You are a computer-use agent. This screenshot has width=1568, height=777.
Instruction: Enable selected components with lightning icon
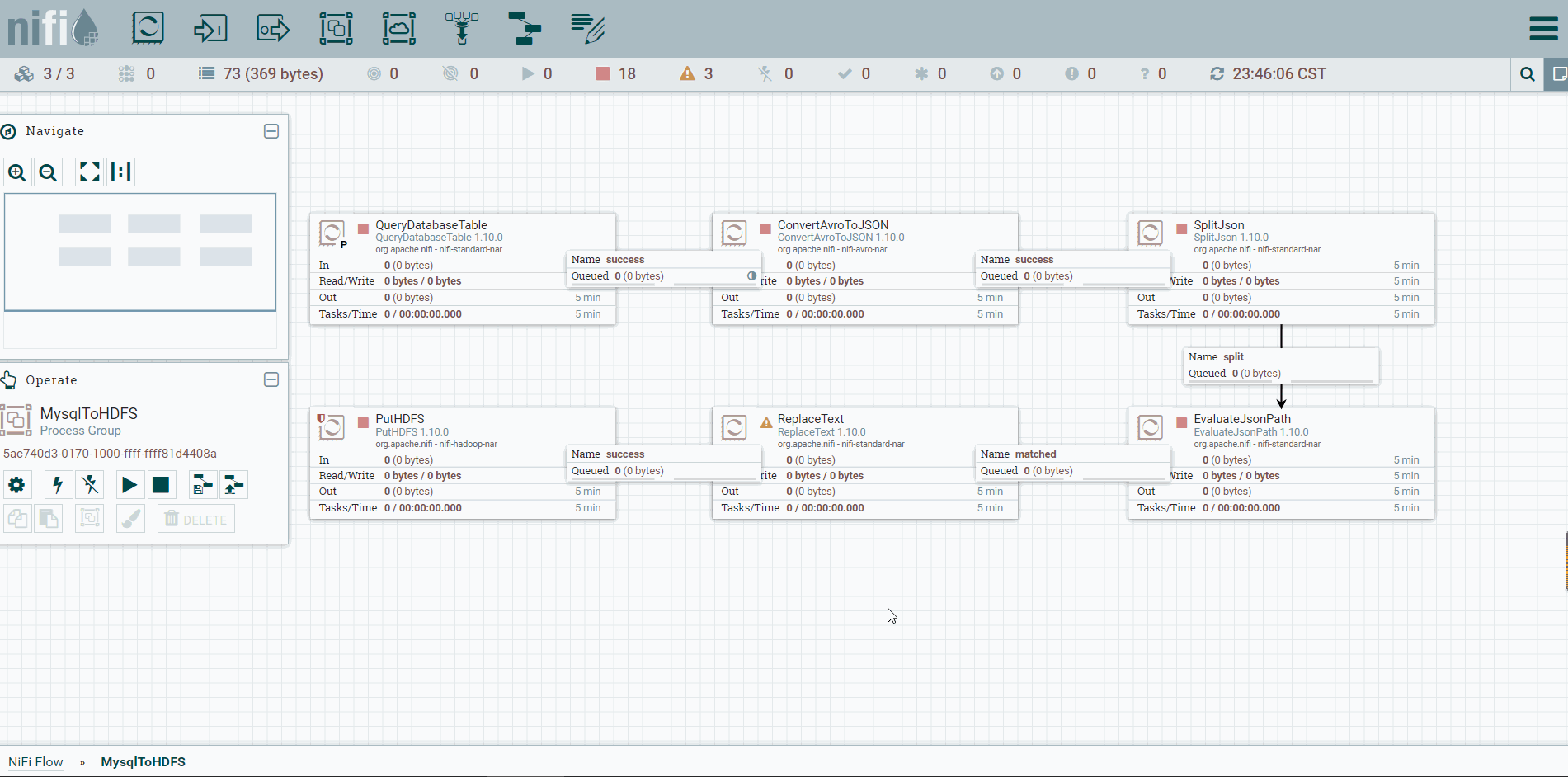[58, 485]
